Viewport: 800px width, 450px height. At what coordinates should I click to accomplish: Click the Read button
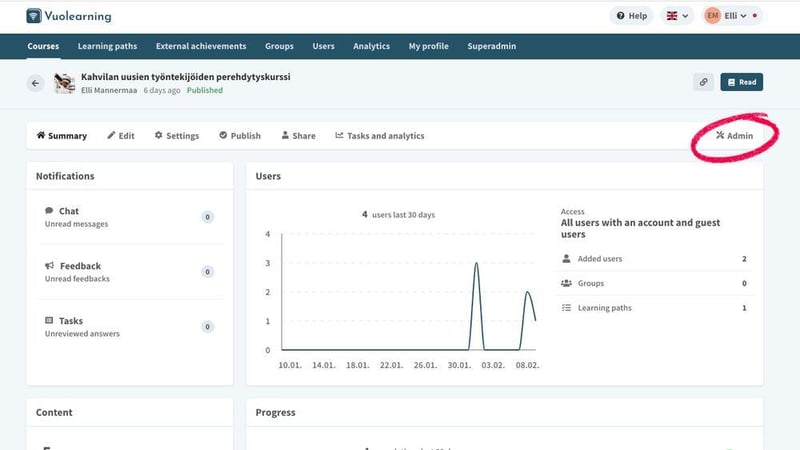click(x=742, y=82)
